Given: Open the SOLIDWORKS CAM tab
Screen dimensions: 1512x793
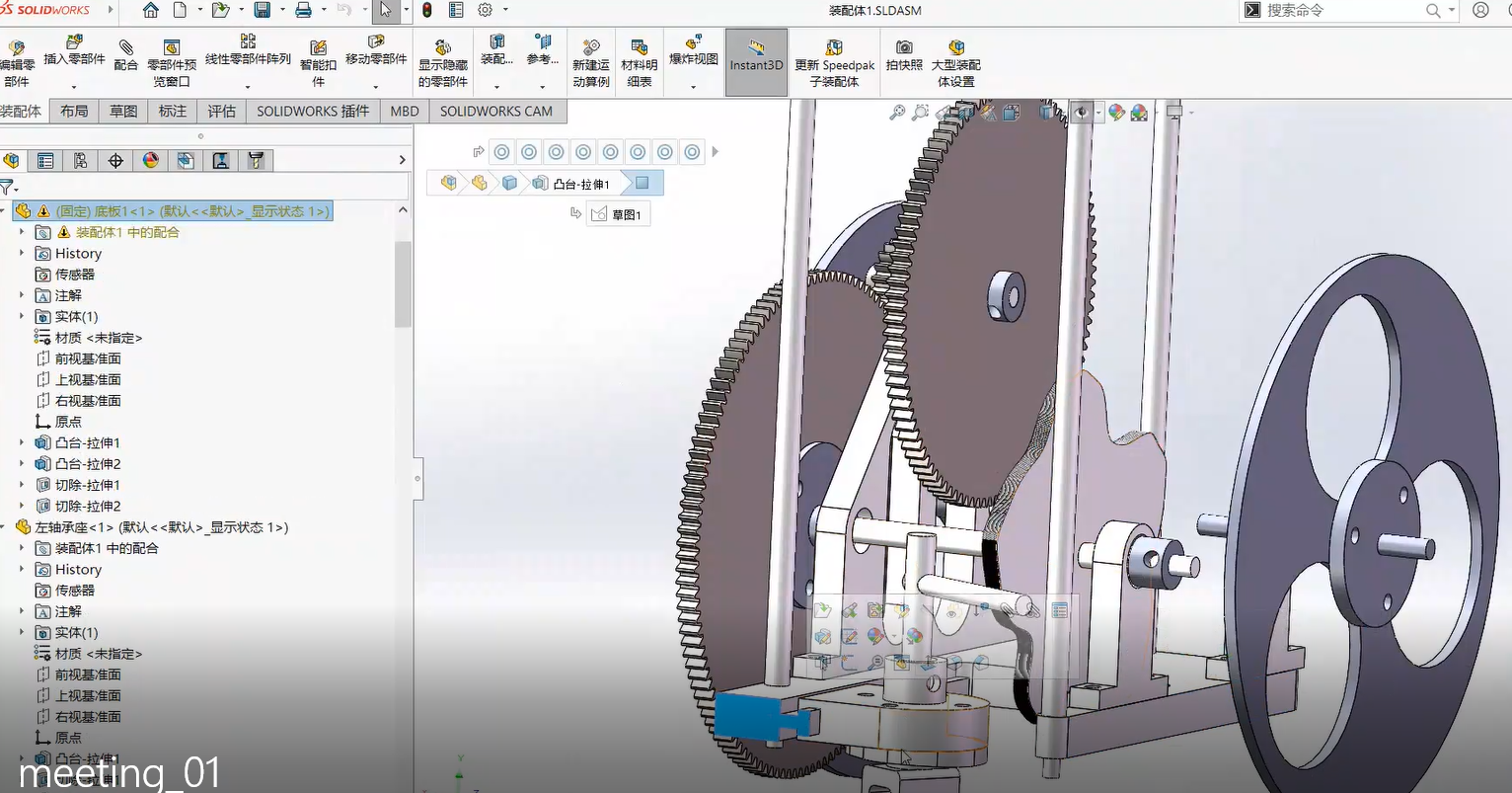Looking at the screenshot, I should [495, 112].
